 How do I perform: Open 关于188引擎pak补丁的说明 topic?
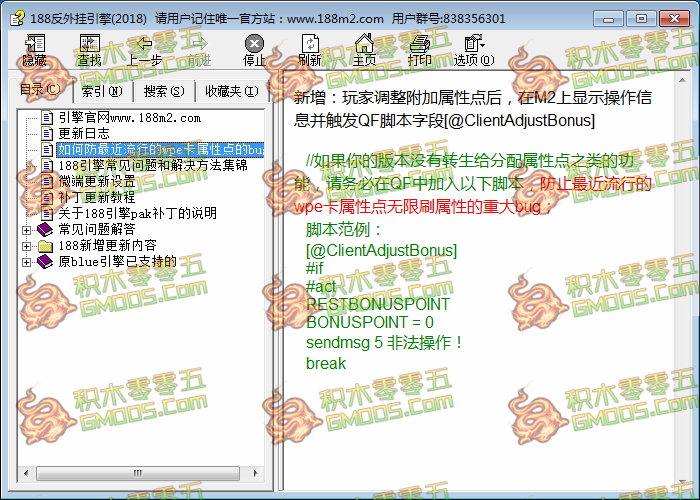coord(138,213)
